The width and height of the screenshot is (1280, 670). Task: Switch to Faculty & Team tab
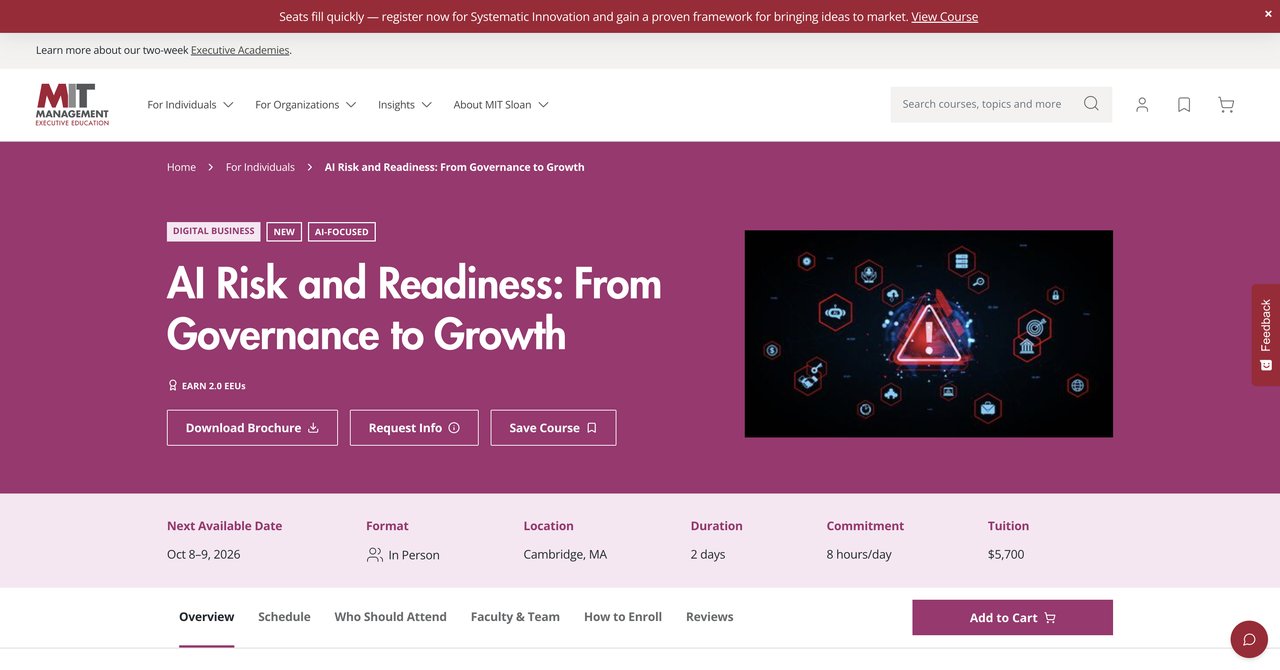coord(515,617)
